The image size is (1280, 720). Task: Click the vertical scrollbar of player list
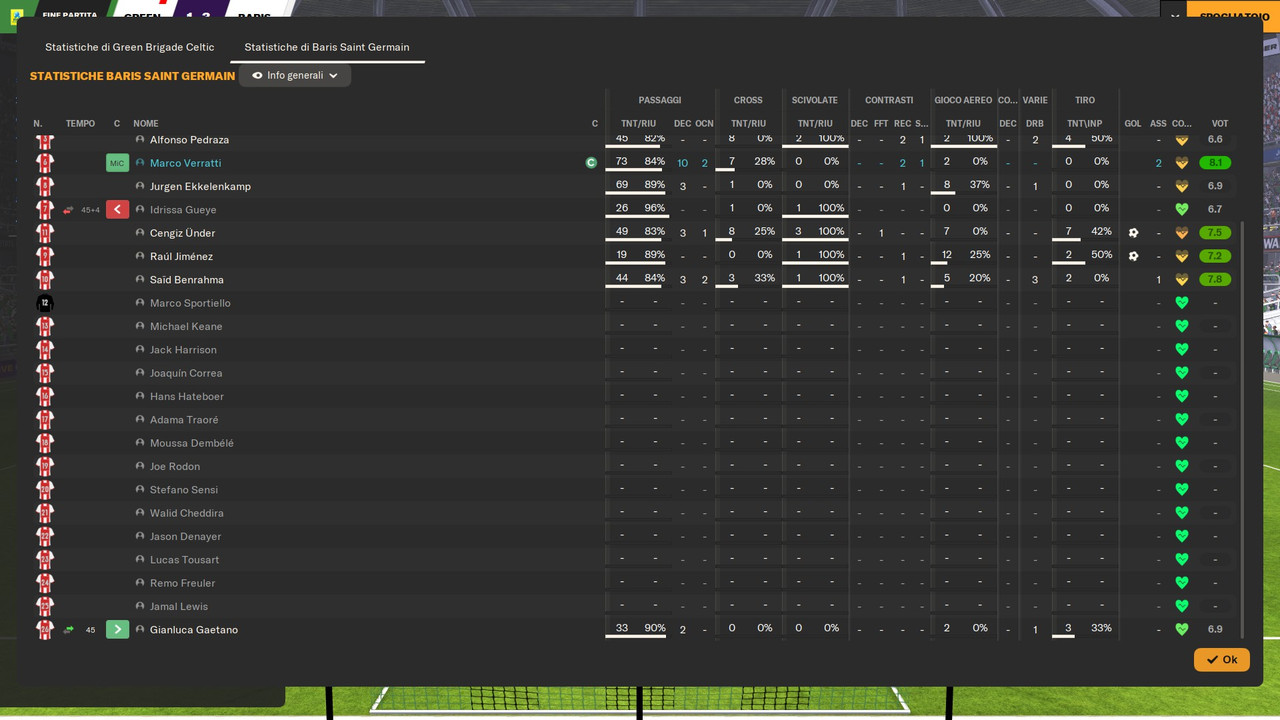tap(1242, 430)
